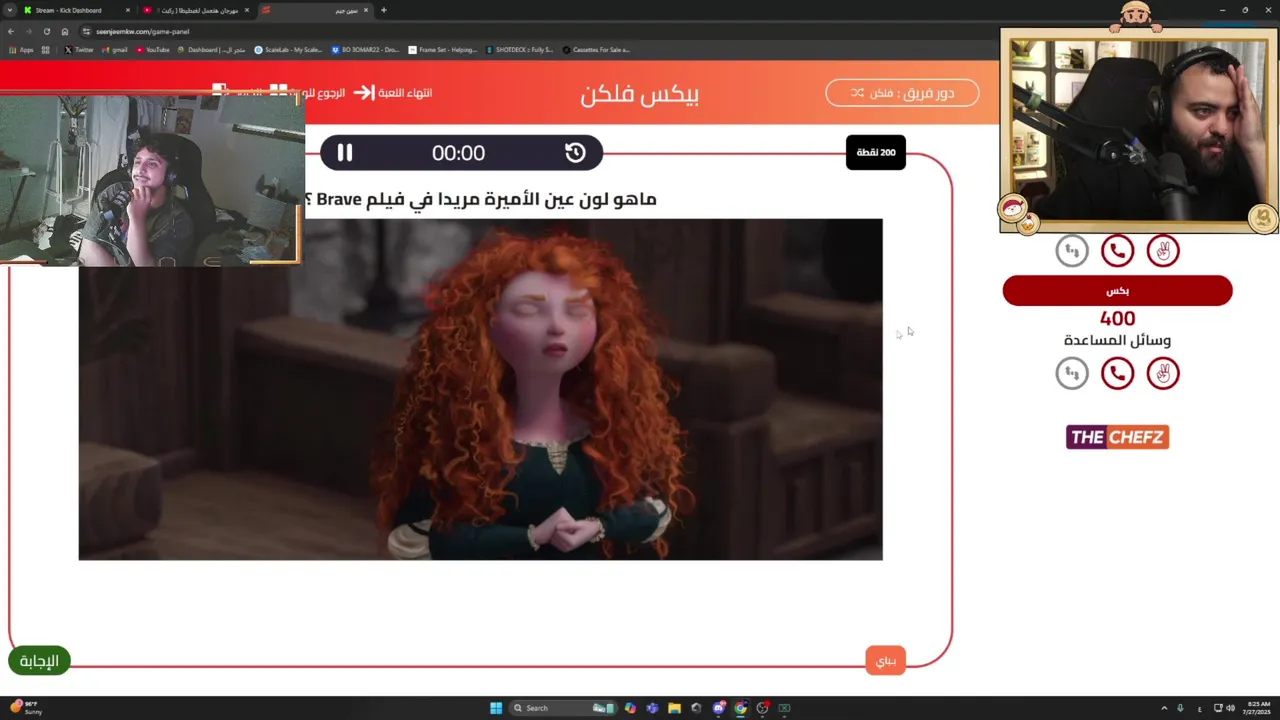1280x720 pixels.
Task: Open the tab search dropdown
Action: 9,10
